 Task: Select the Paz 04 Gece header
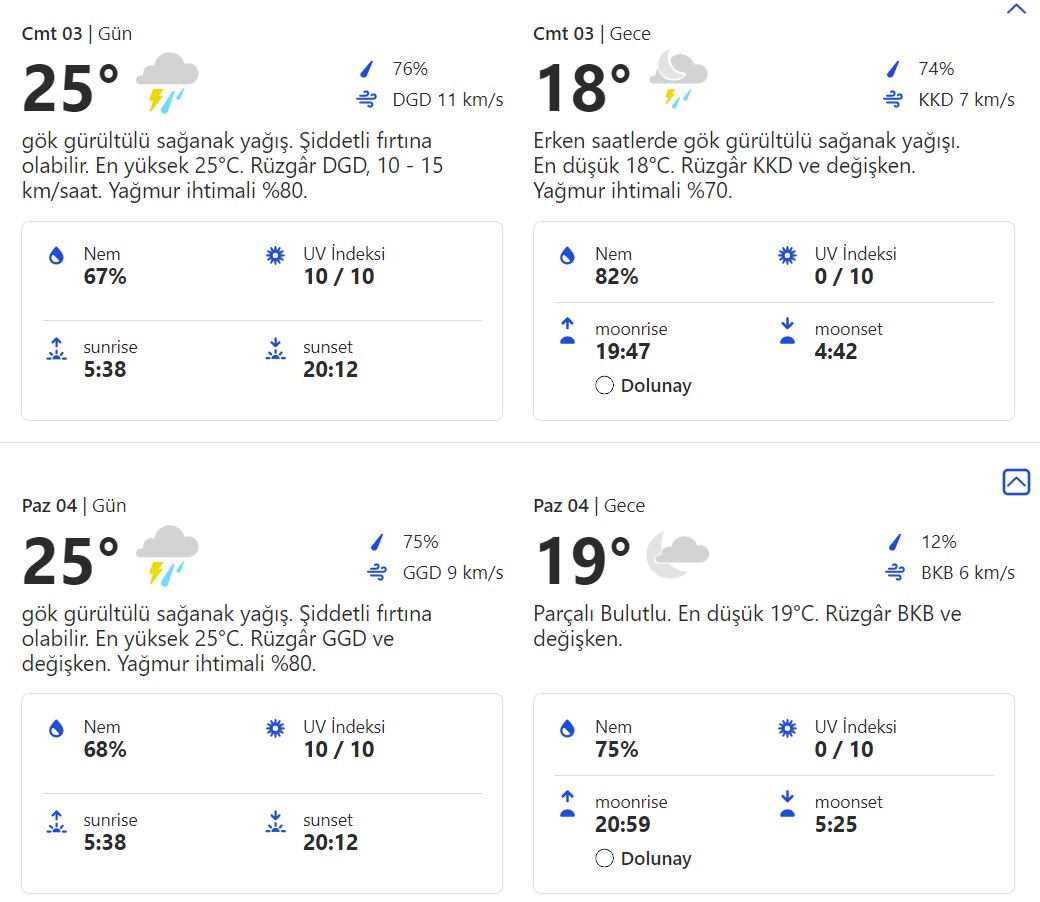[x=588, y=506]
